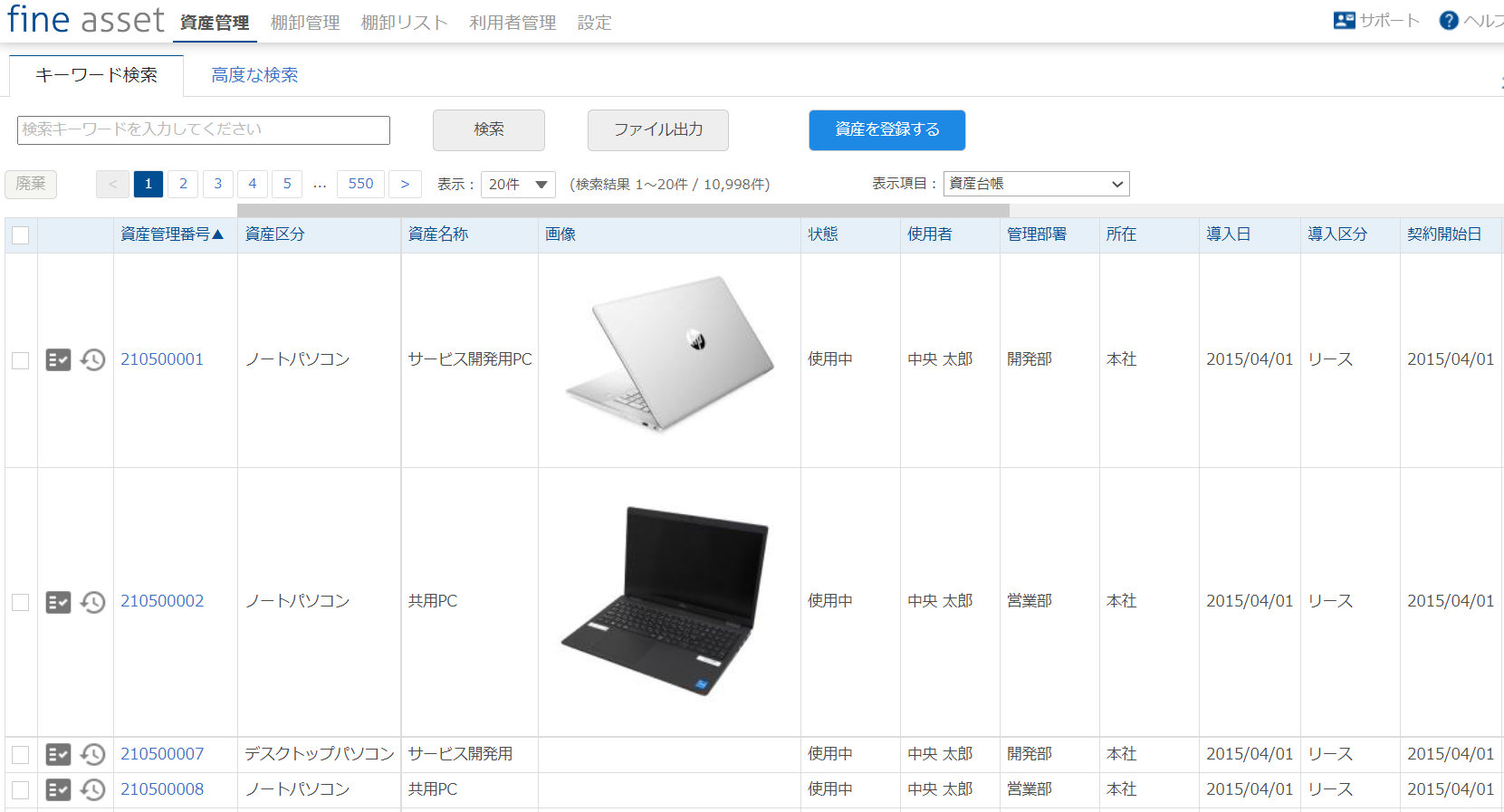
Task: Sort by 使用者 column header
Action: click(x=930, y=234)
